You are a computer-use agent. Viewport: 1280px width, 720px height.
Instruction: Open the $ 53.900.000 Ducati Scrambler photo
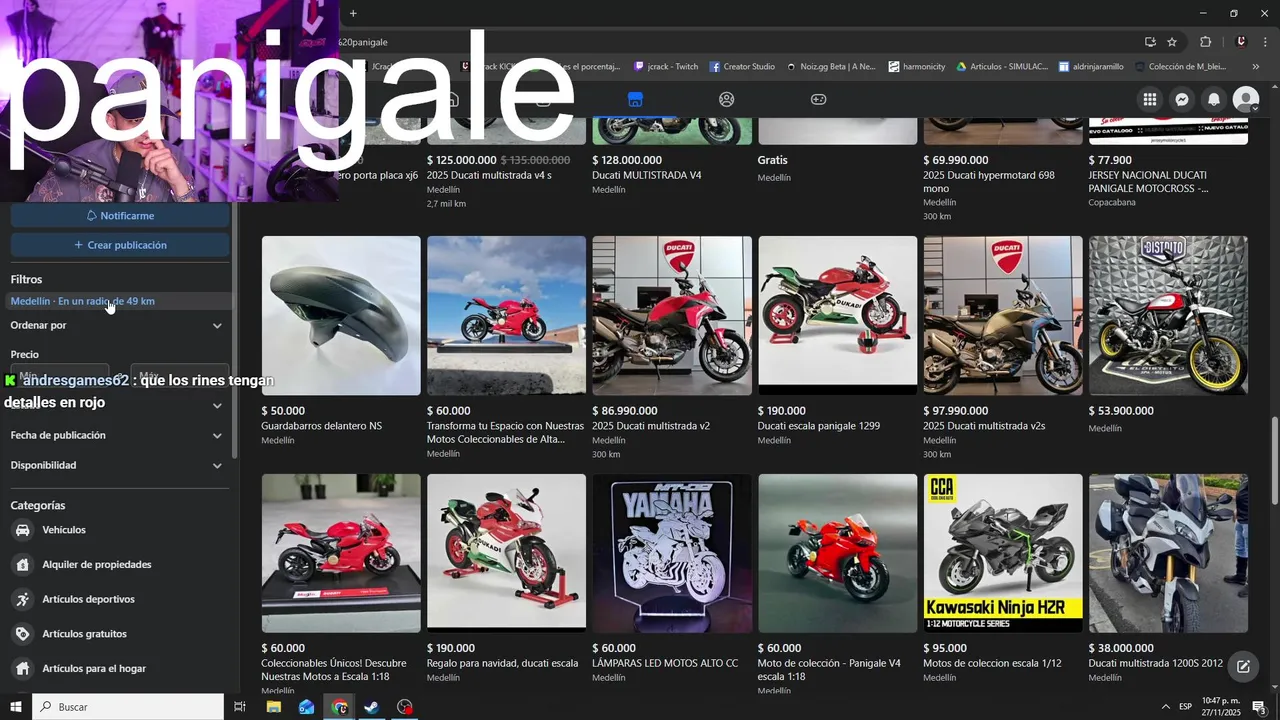click(1168, 315)
